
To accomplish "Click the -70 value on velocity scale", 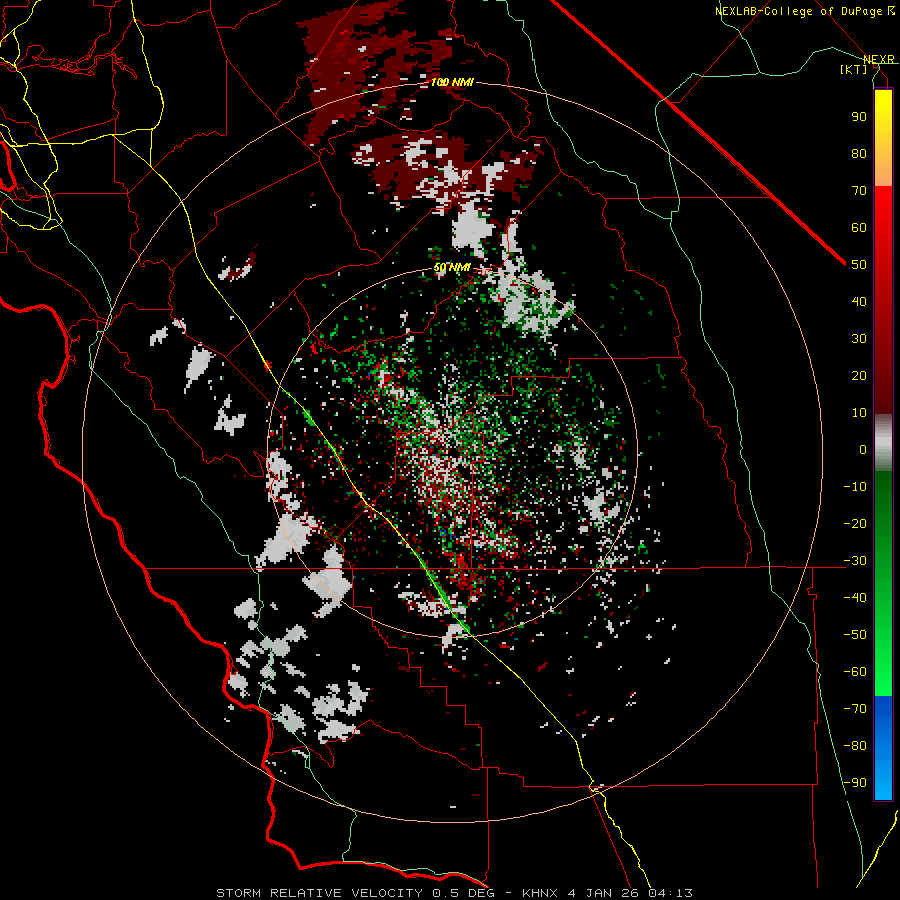I will (x=855, y=708).
